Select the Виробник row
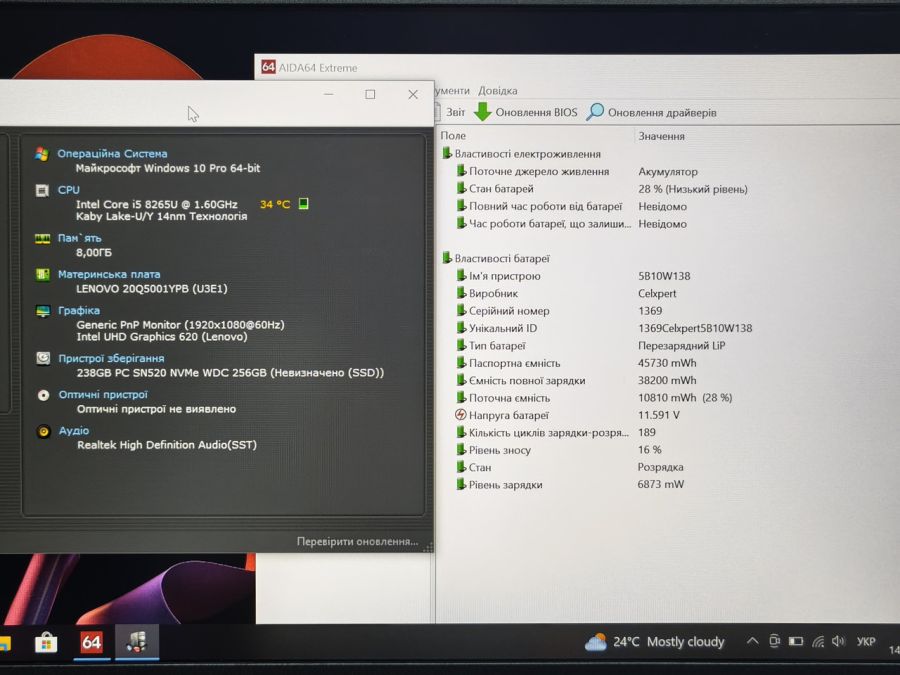900x675 pixels. coord(566,293)
